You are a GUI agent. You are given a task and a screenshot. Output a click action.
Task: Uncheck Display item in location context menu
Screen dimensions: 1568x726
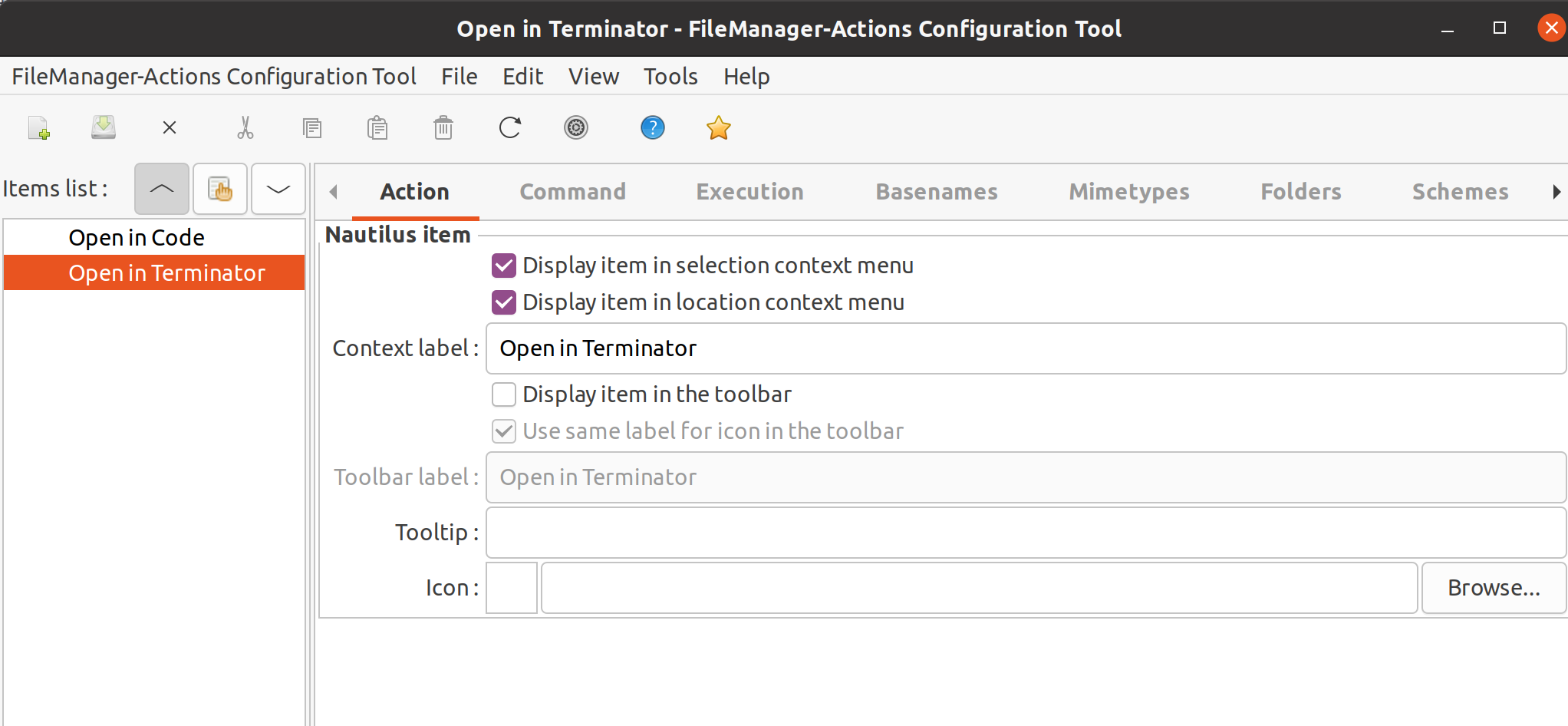504,302
